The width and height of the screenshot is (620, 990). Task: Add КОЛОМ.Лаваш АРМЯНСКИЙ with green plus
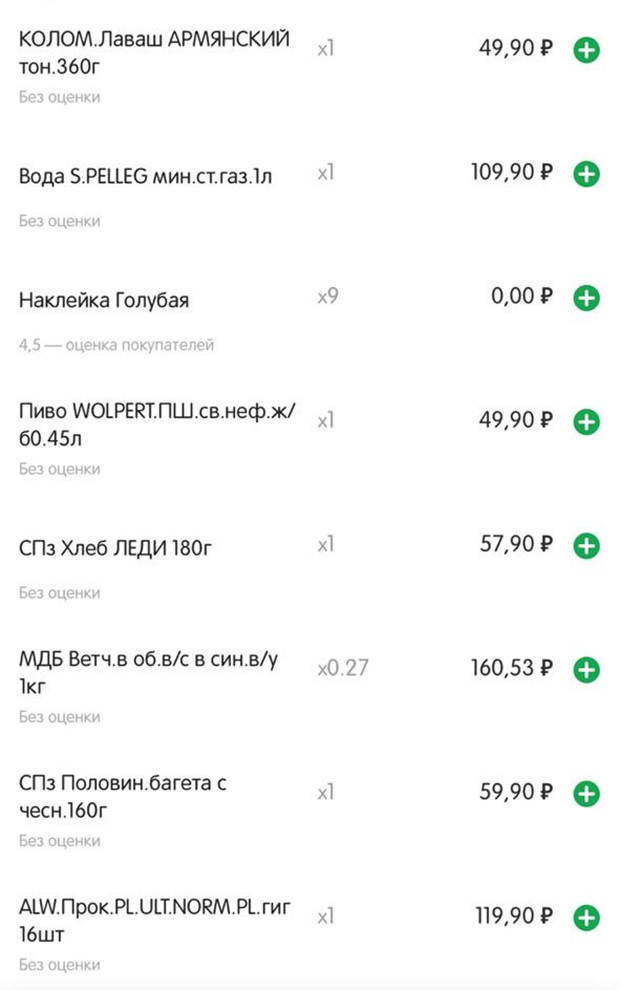586,50
